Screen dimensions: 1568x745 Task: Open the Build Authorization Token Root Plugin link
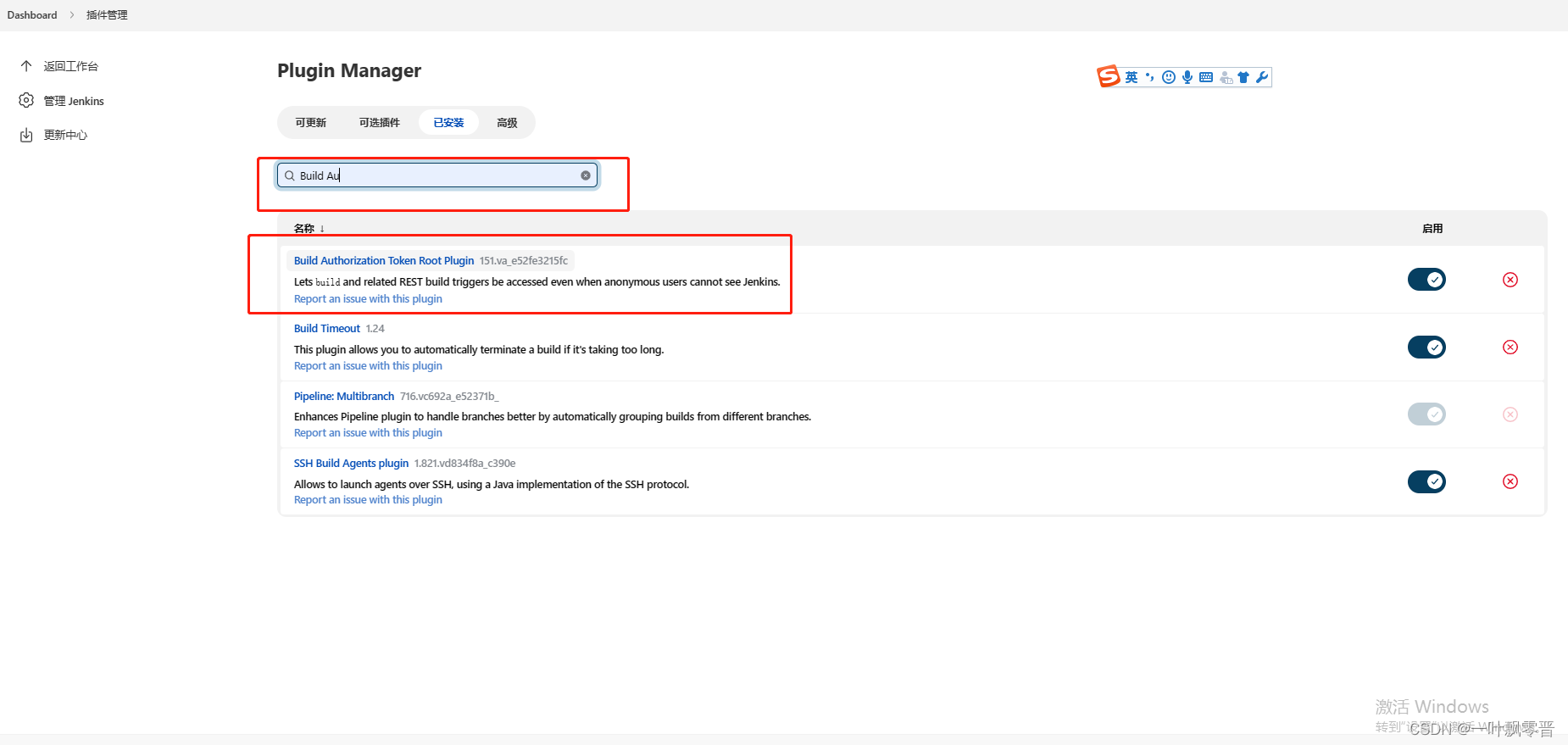click(384, 261)
